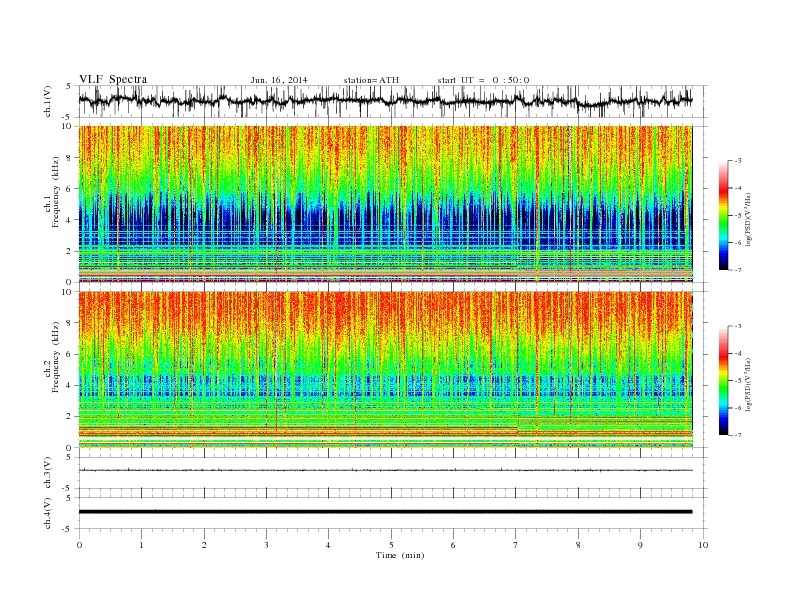Click the 'Time (min)' axis label
Image resolution: width=792 pixels, height=612 pixels.
click(400, 555)
